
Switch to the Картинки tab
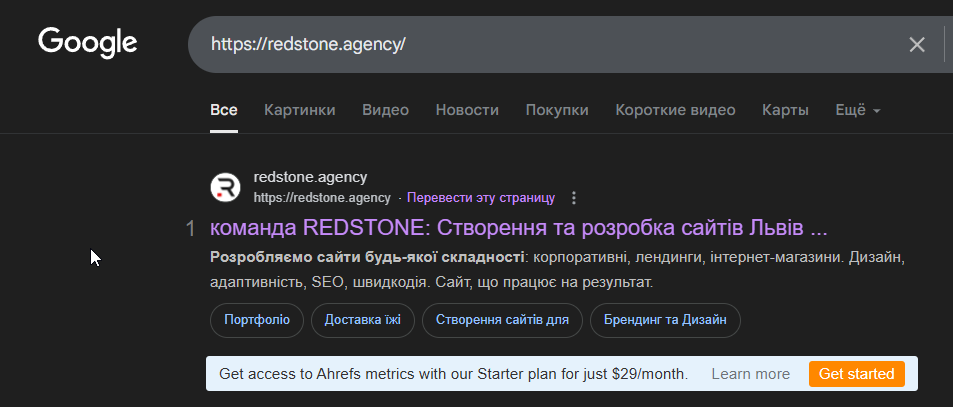tap(300, 110)
